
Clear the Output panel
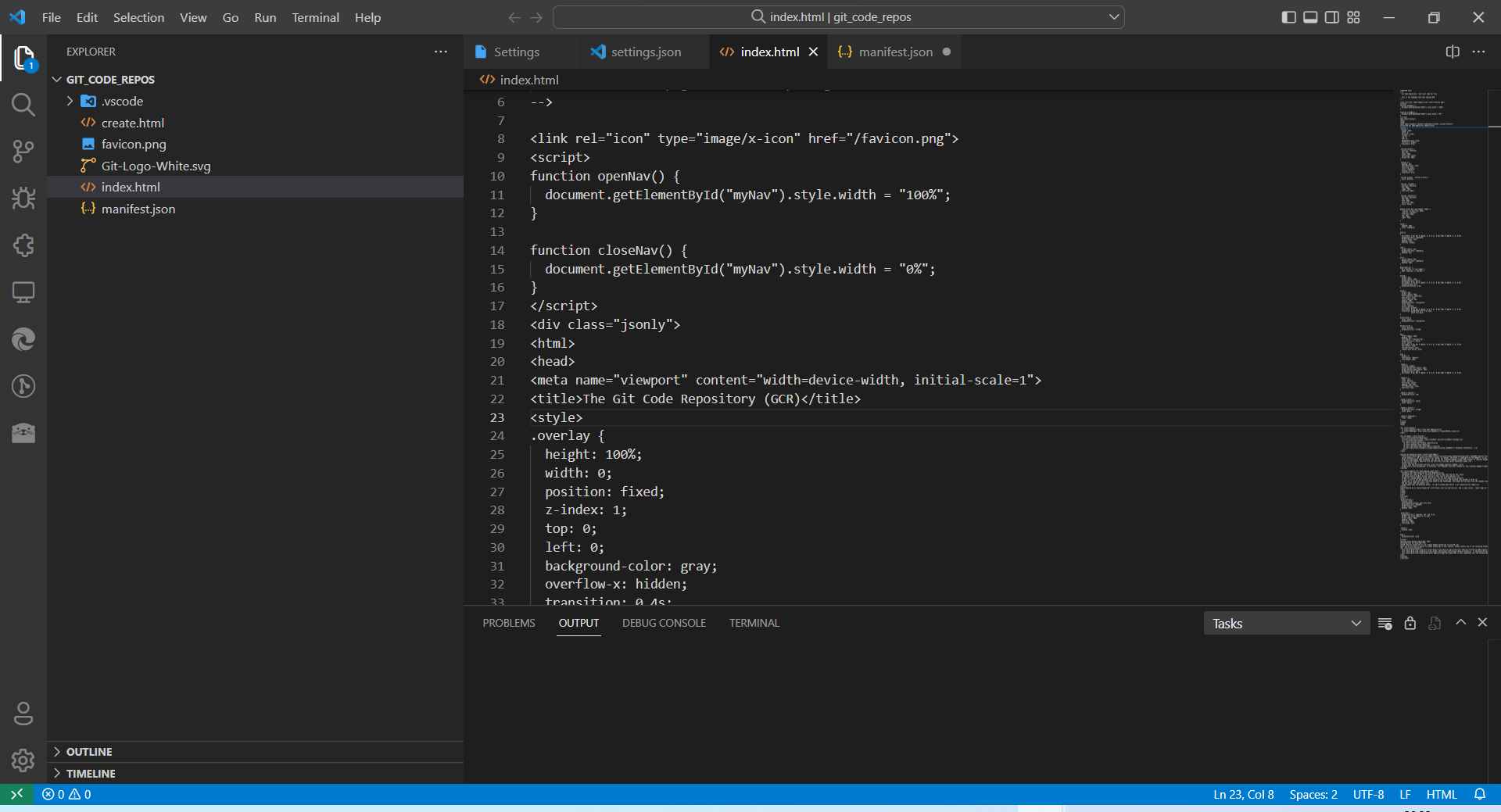[x=1385, y=623]
